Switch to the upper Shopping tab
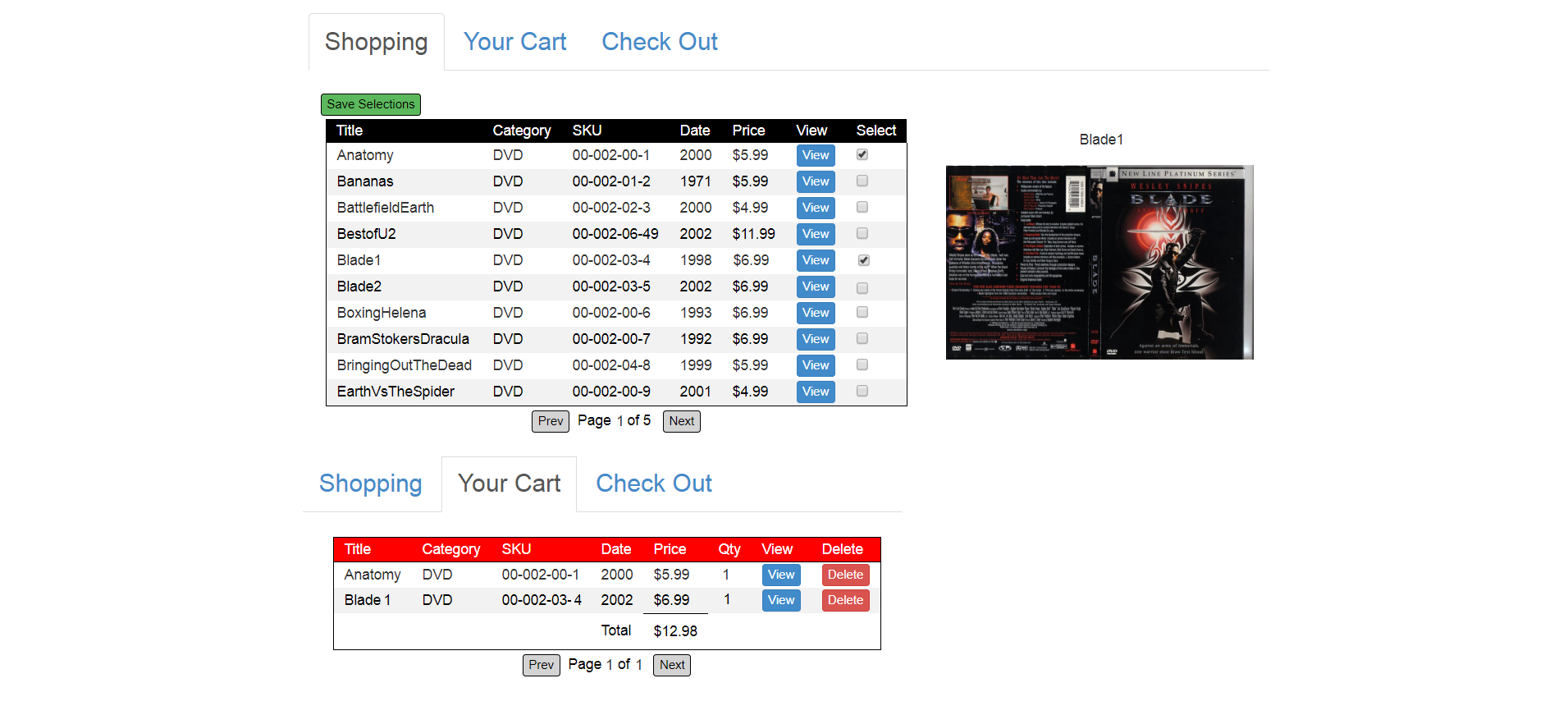This screenshot has height=715, width=1568. [x=377, y=42]
